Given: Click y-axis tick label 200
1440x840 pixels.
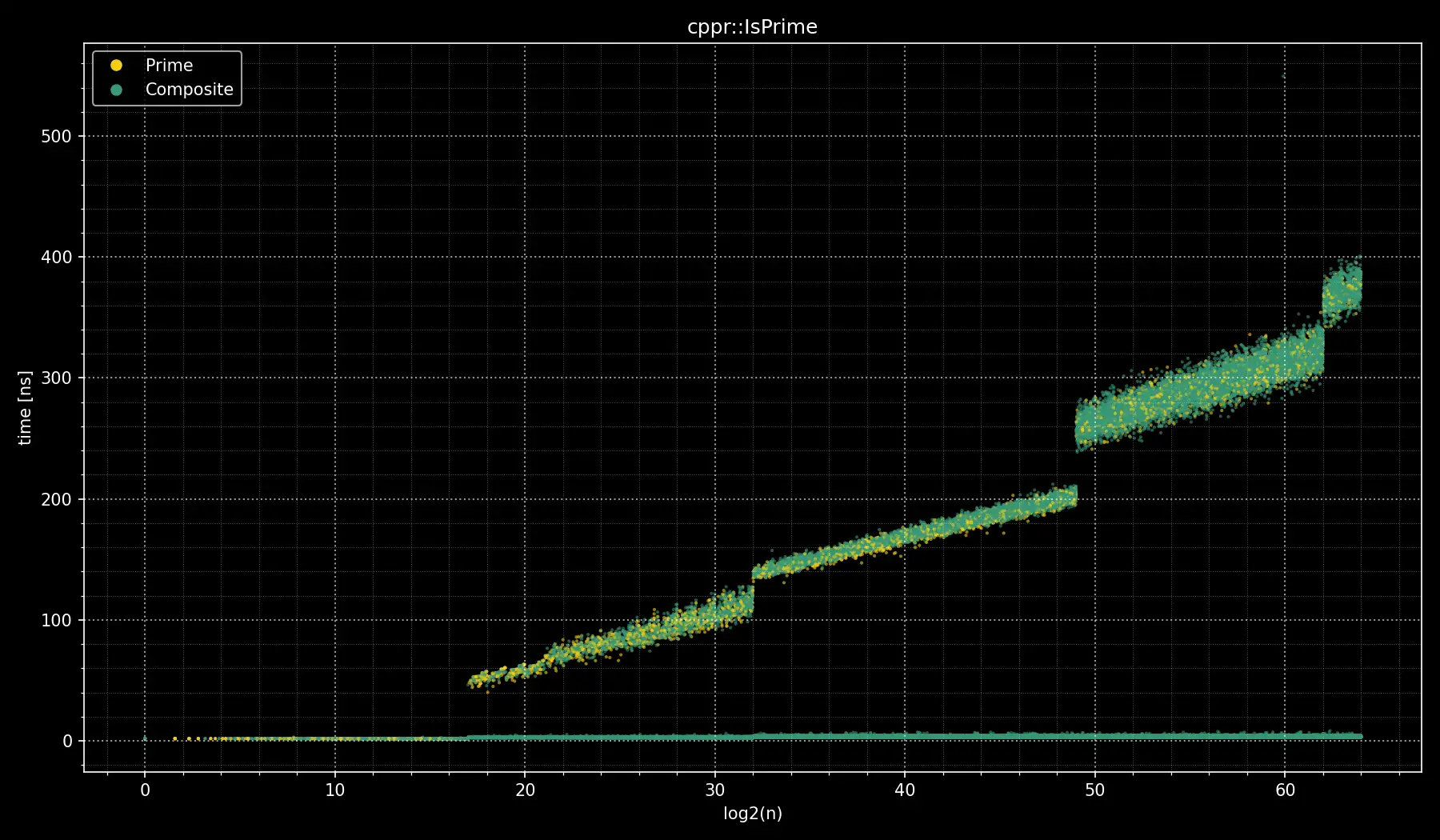Looking at the screenshot, I should pos(56,499).
